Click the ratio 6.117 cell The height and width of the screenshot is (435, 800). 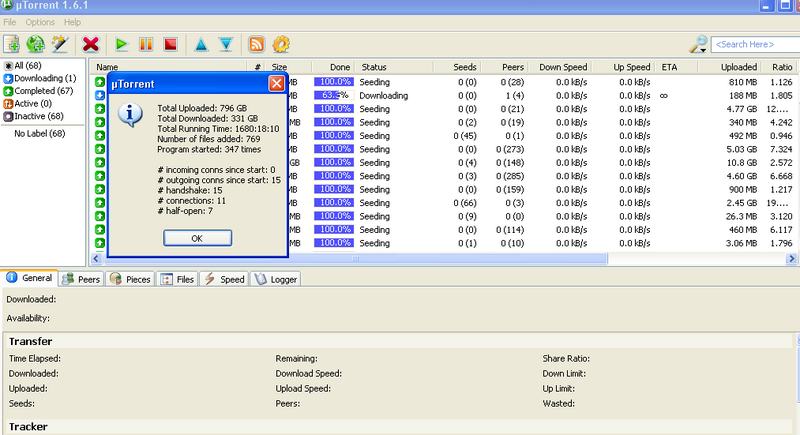point(781,230)
